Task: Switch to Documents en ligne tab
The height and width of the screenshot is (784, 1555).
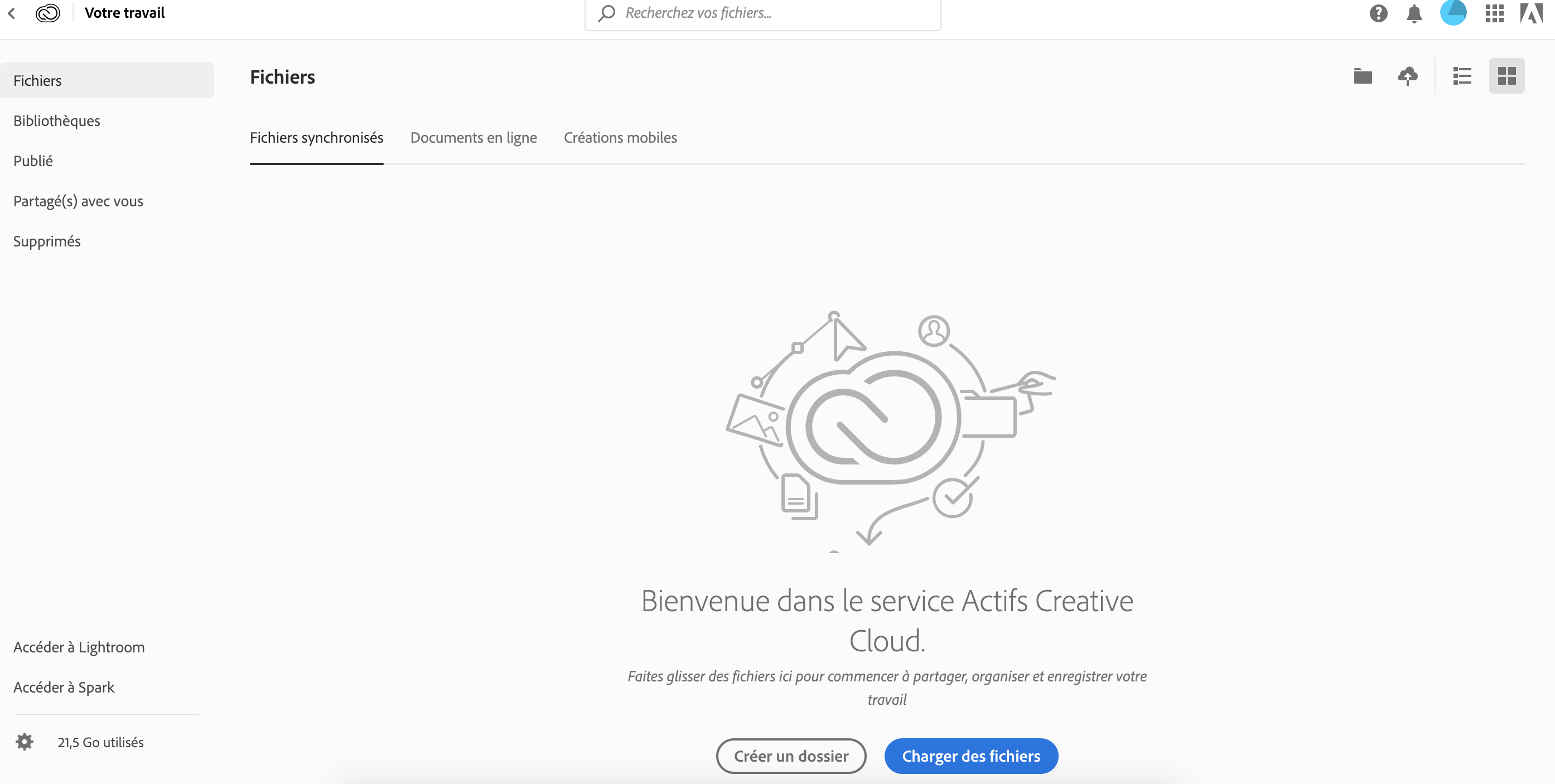Action: 474,138
